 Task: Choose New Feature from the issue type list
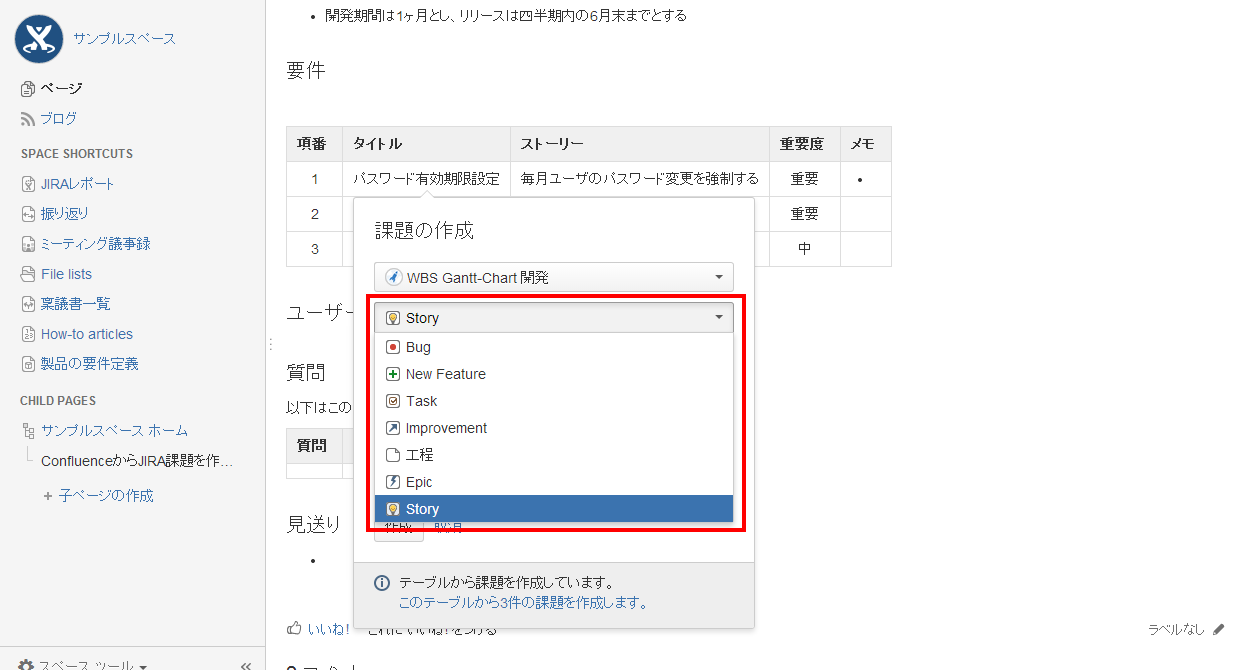[x=554, y=374]
